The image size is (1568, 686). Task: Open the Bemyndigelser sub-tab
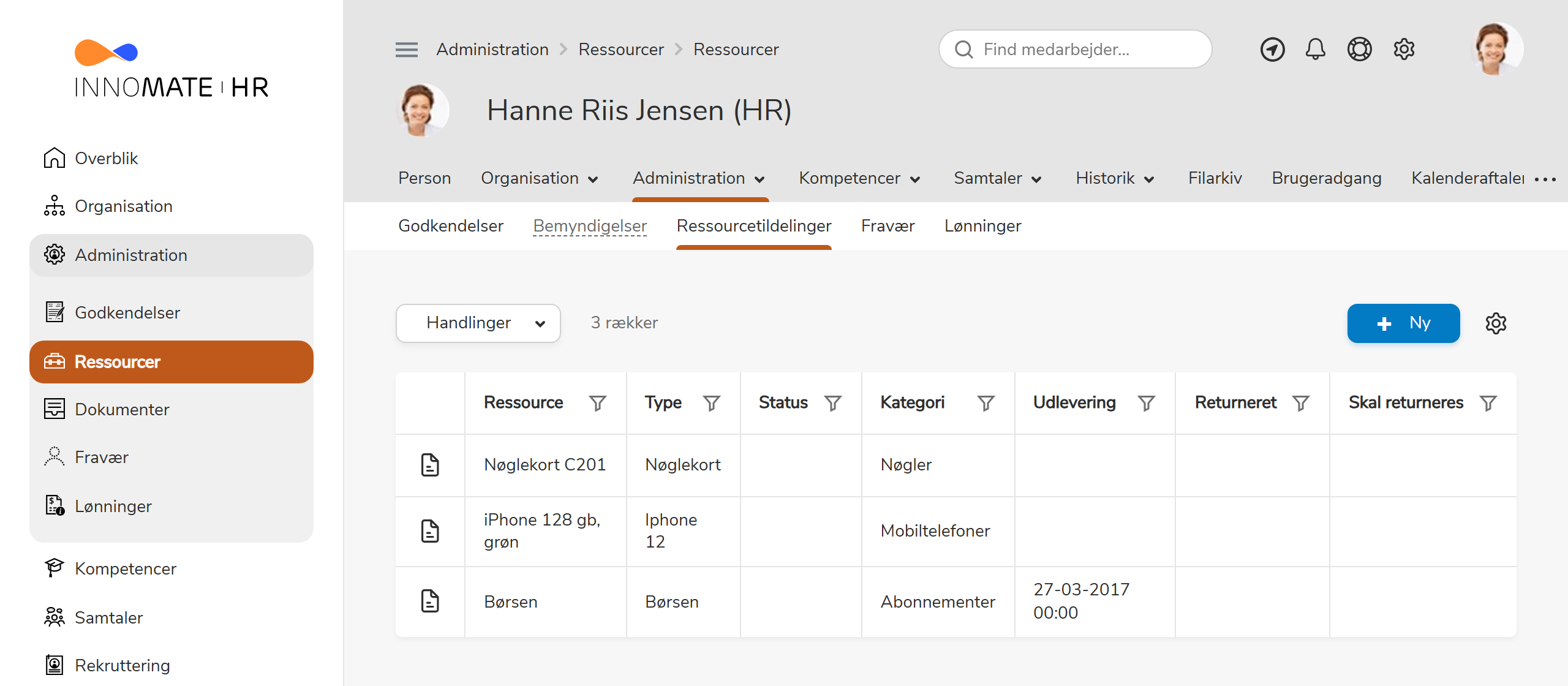(x=590, y=226)
